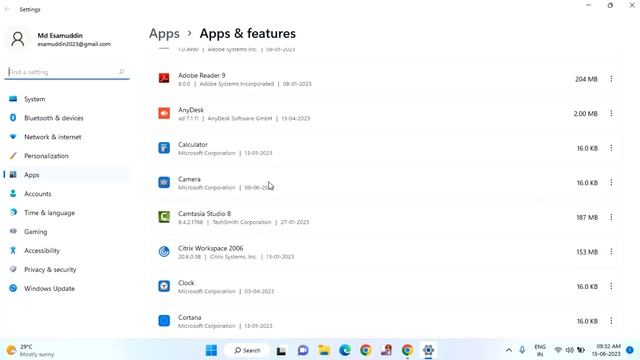Open Accounts settings
This screenshot has height=360, width=640.
[x=67, y=193]
